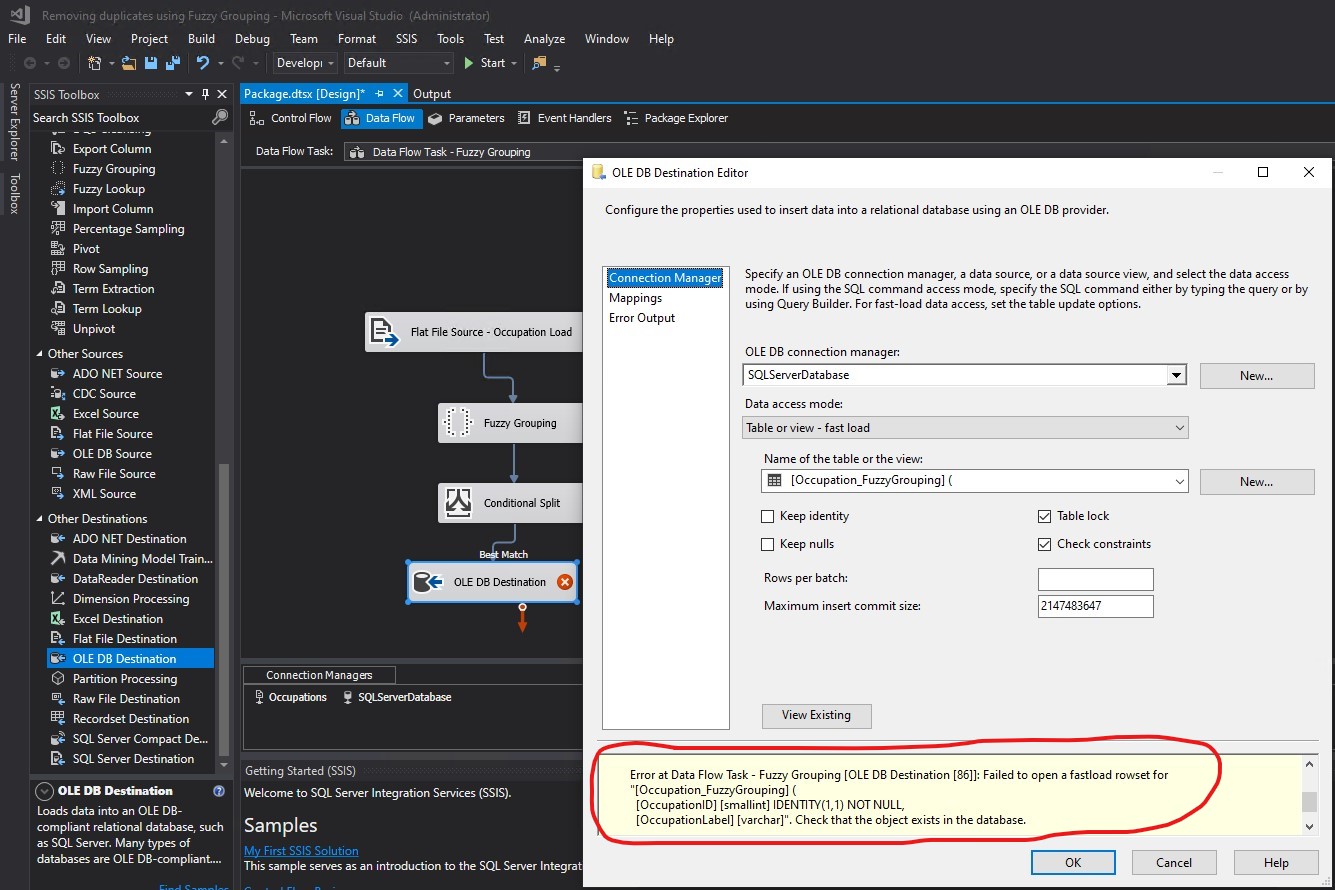This screenshot has width=1335, height=890.
Task: Open the Default platform dropdown
Action: tap(399, 63)
